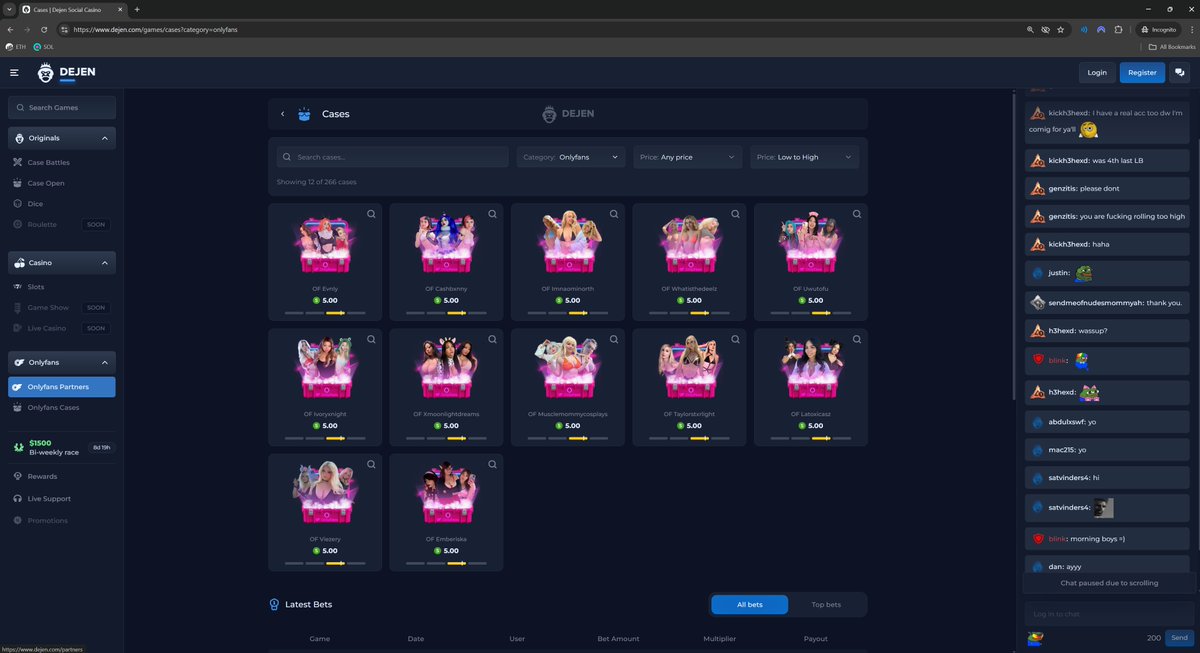Viewport: 1200px width, 653px height.
Task: Collapse the Originals sidebar section
Action: tap(105, 138)
